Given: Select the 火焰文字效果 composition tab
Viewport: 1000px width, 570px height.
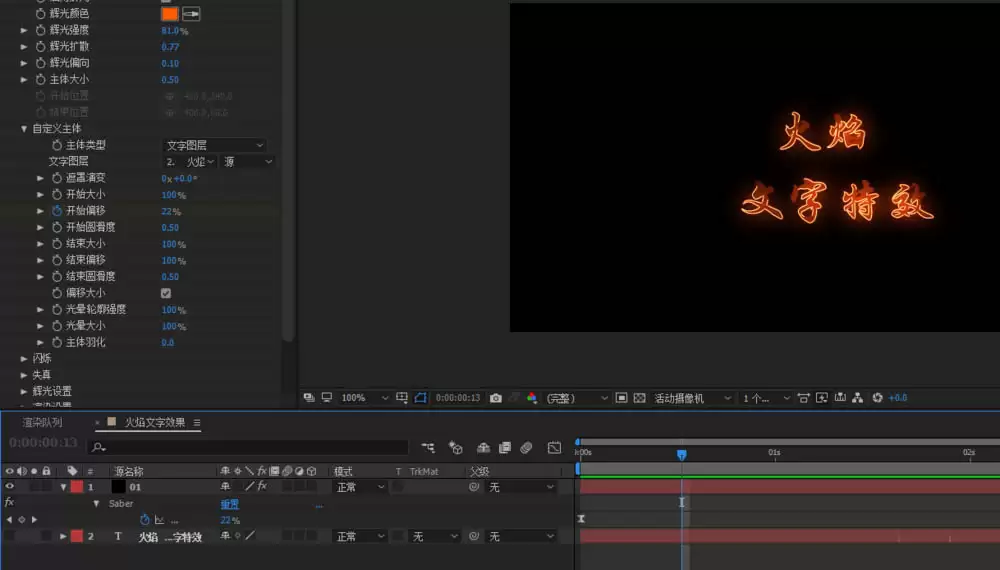Looking at the screenshot, I should point(154,422).
